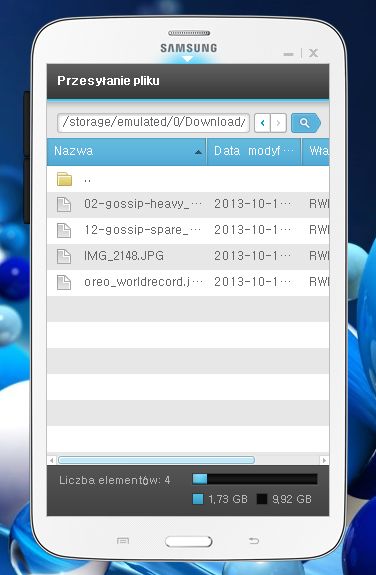
Task: Click the date cell of 12-gossip-spare
Action: click(253, 230)
